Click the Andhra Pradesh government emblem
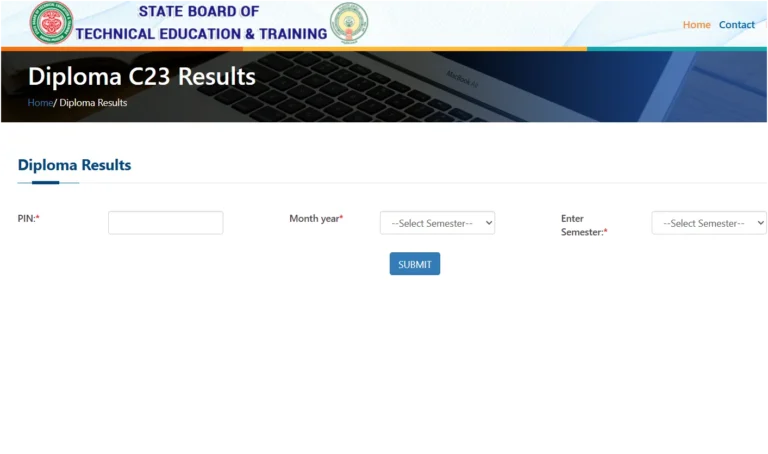This screenshot has height=454, width=768. tap(349, 23)
